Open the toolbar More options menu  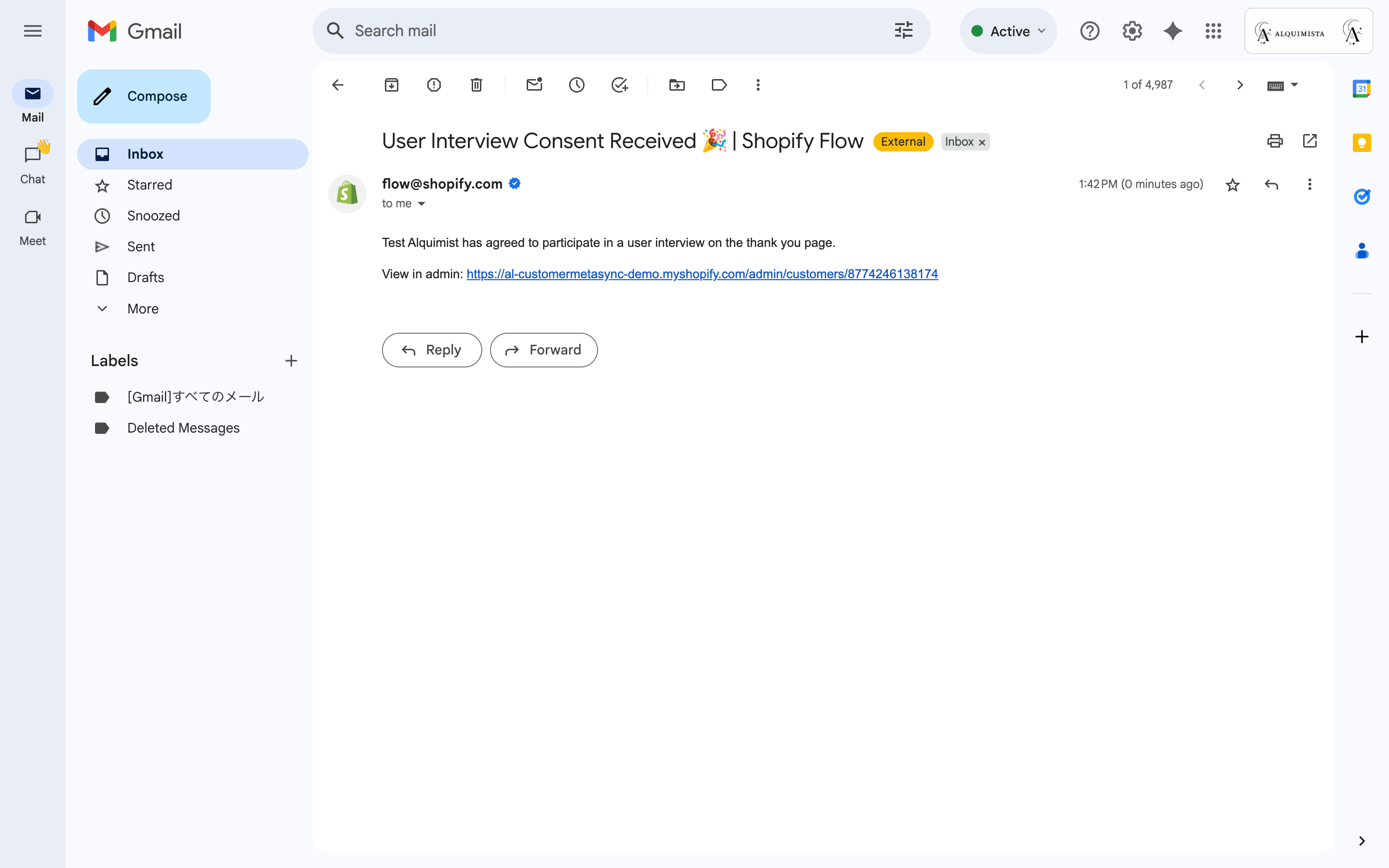pyautogui.click(x=758, y=85)
